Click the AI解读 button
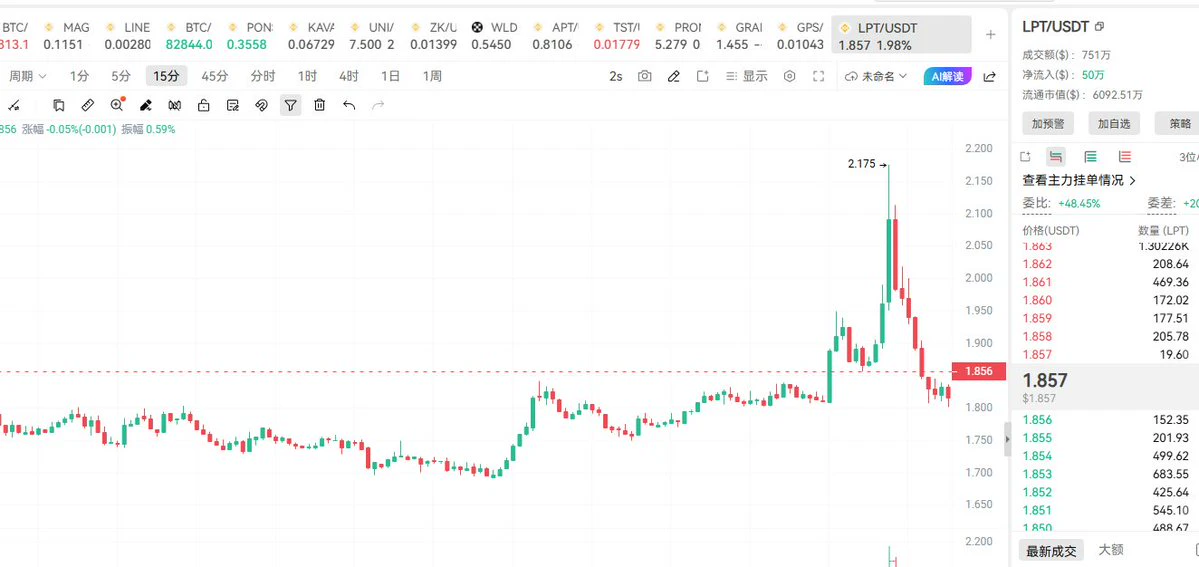The height and width of the screenshot is (567, 1199). 948,77
